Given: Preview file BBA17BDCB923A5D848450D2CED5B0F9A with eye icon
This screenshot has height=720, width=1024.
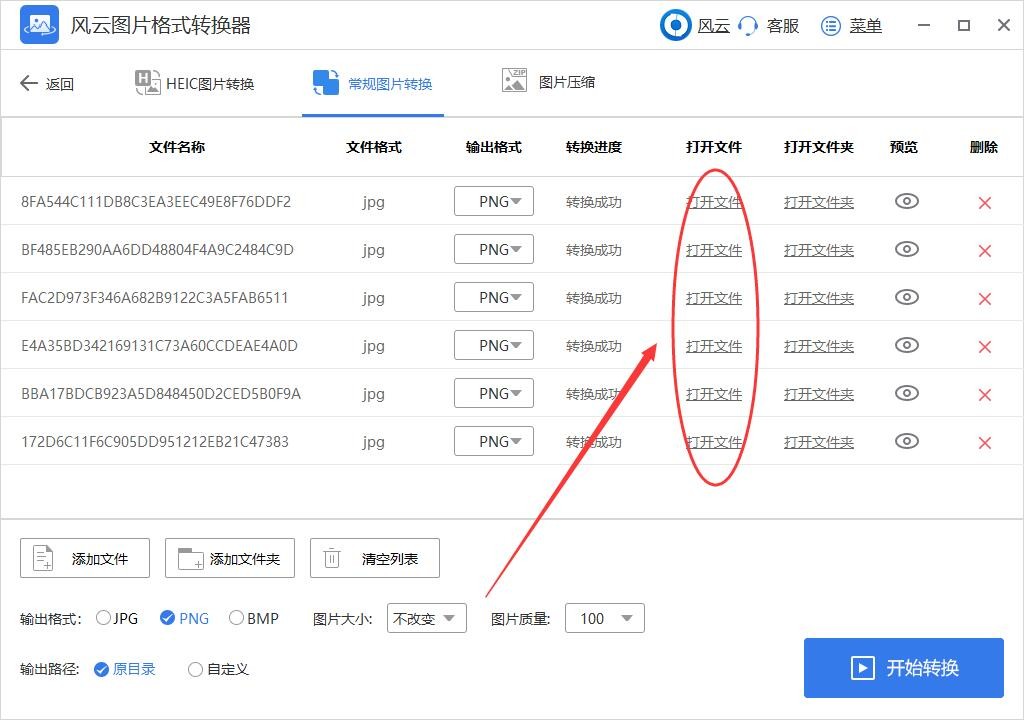Looking at the screenshot, I should tap(906, 393).
